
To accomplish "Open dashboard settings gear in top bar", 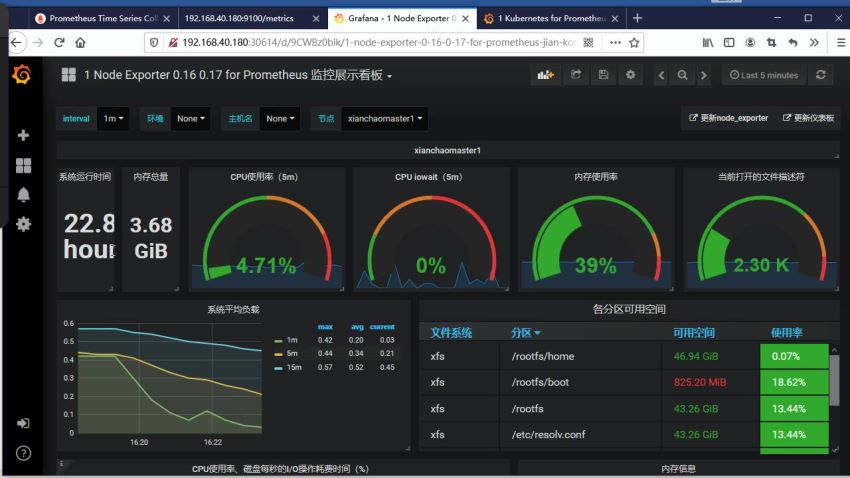I will 630,75.
